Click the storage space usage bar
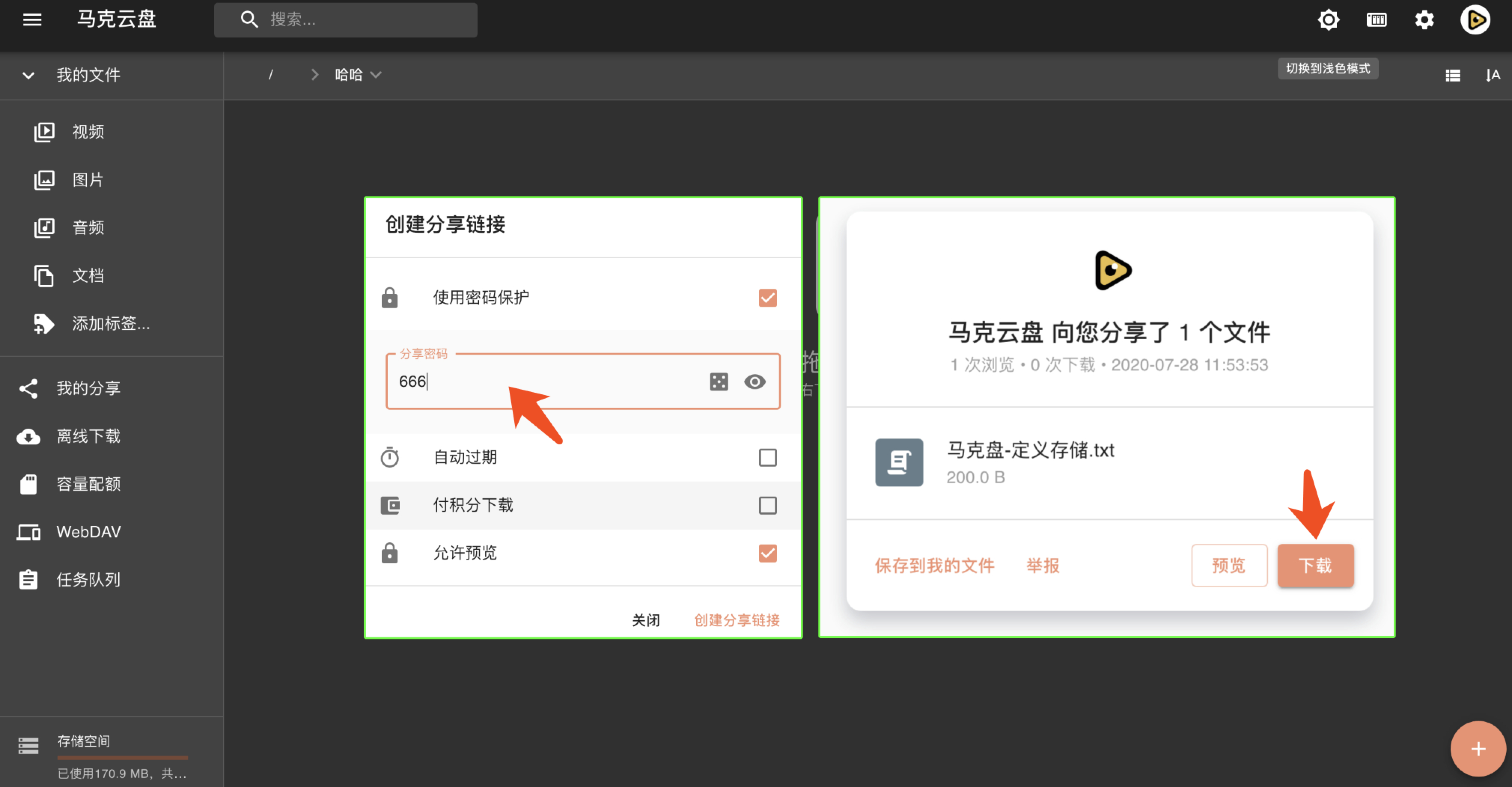1512x787 pixels. click(x=122, y=757)
